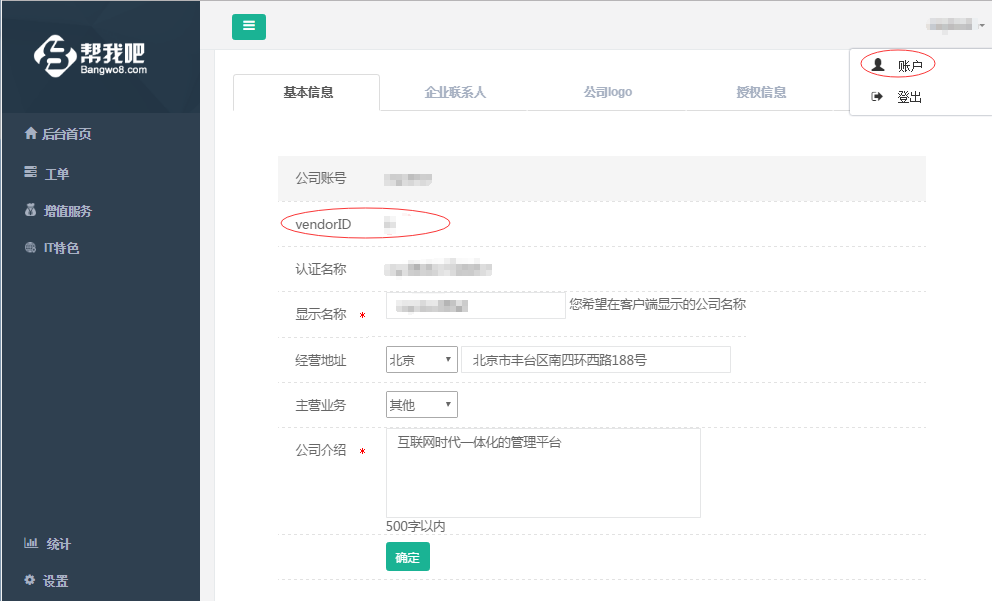Focus the 公司介绍 text area
Screen dimensions: 992x601
click(x=543, y=473)
